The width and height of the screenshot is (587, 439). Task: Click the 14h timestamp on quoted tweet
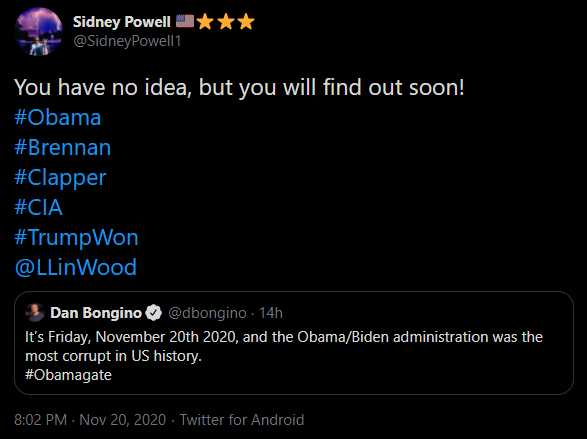271,313
